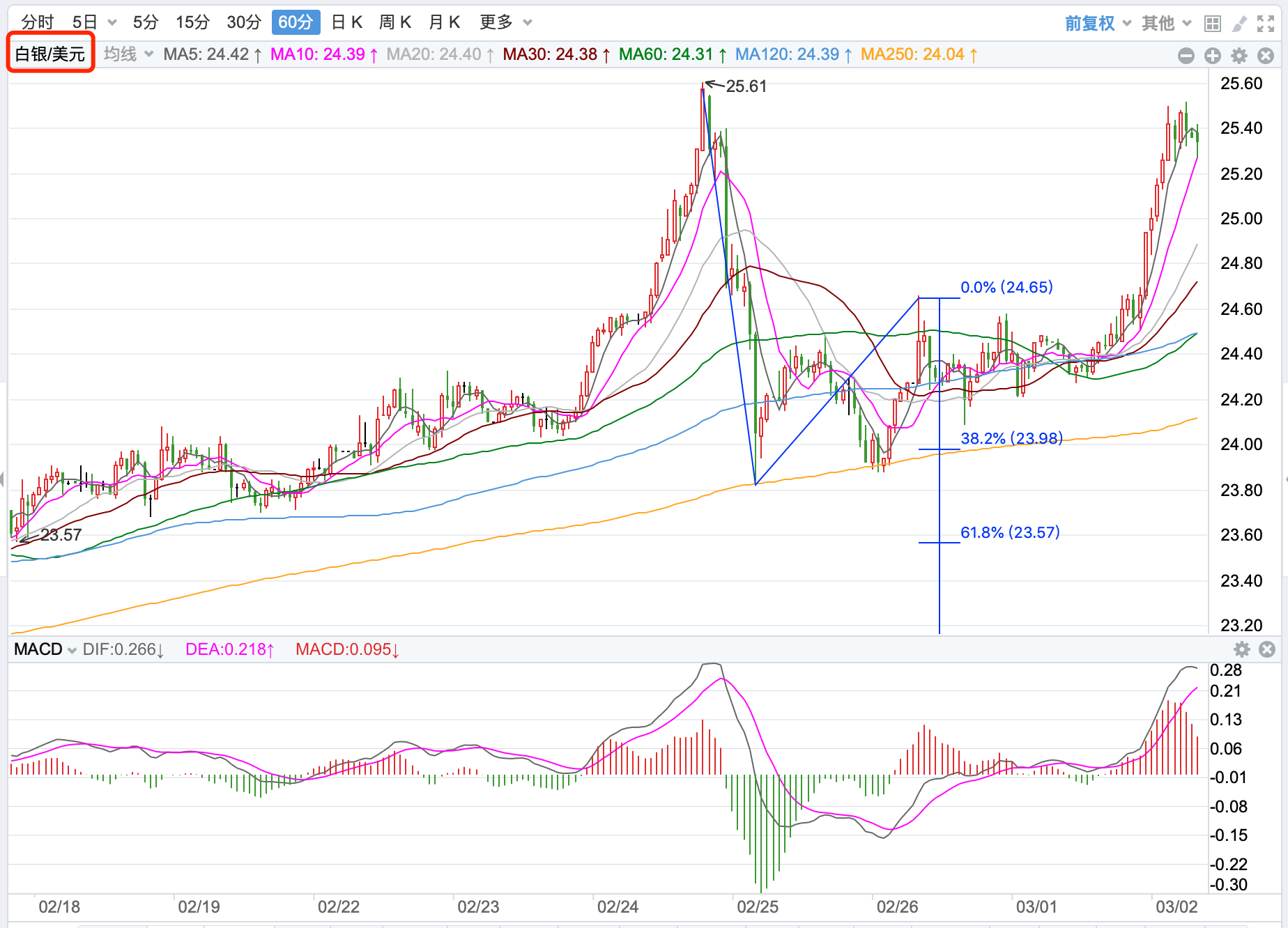Toggle the MA250 line indicator
Screen dimensions: 1288x928
(x=918, y=54)
